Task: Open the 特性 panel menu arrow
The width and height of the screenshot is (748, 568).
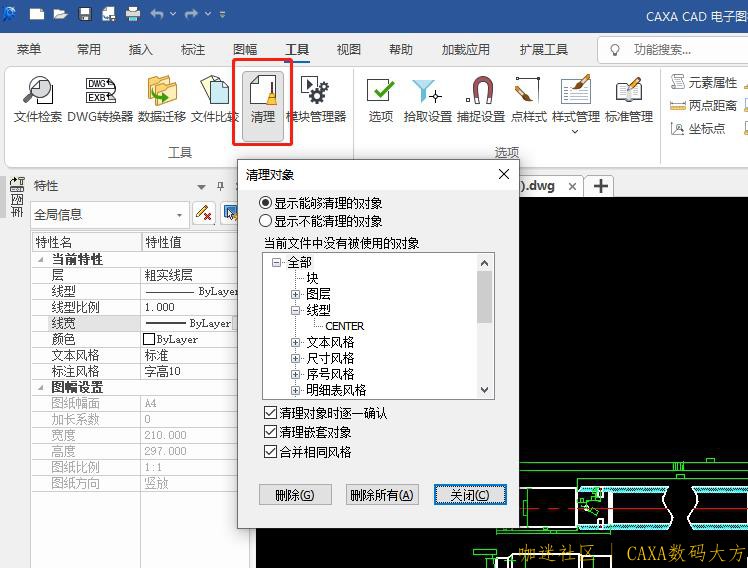Action: pos(201,186)
